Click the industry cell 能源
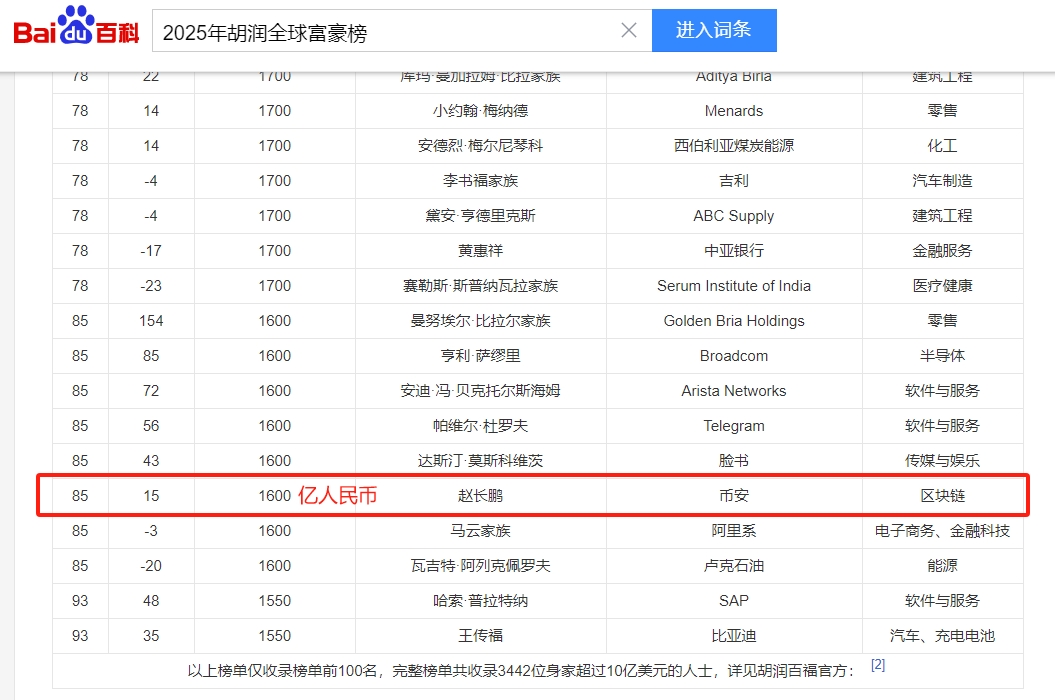This screenshot has height=700, width=1055. 942,566
